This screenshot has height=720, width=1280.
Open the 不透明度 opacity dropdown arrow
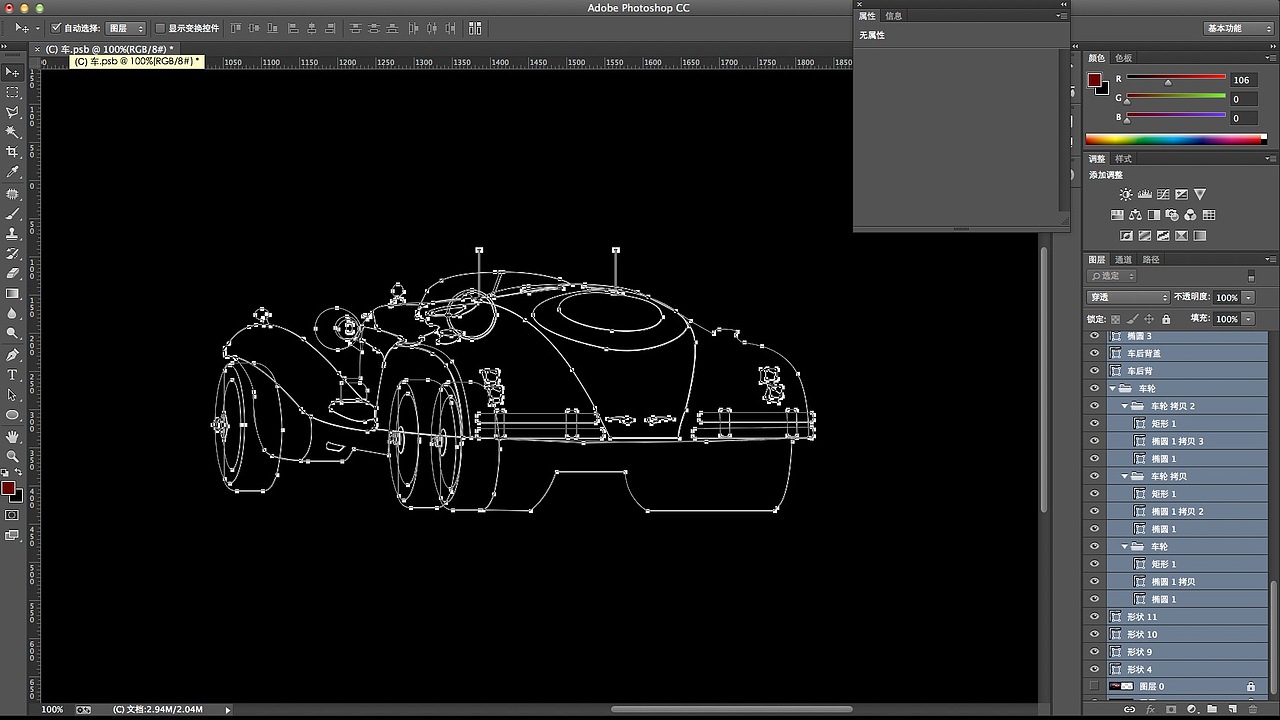(x=1249, y=297)
